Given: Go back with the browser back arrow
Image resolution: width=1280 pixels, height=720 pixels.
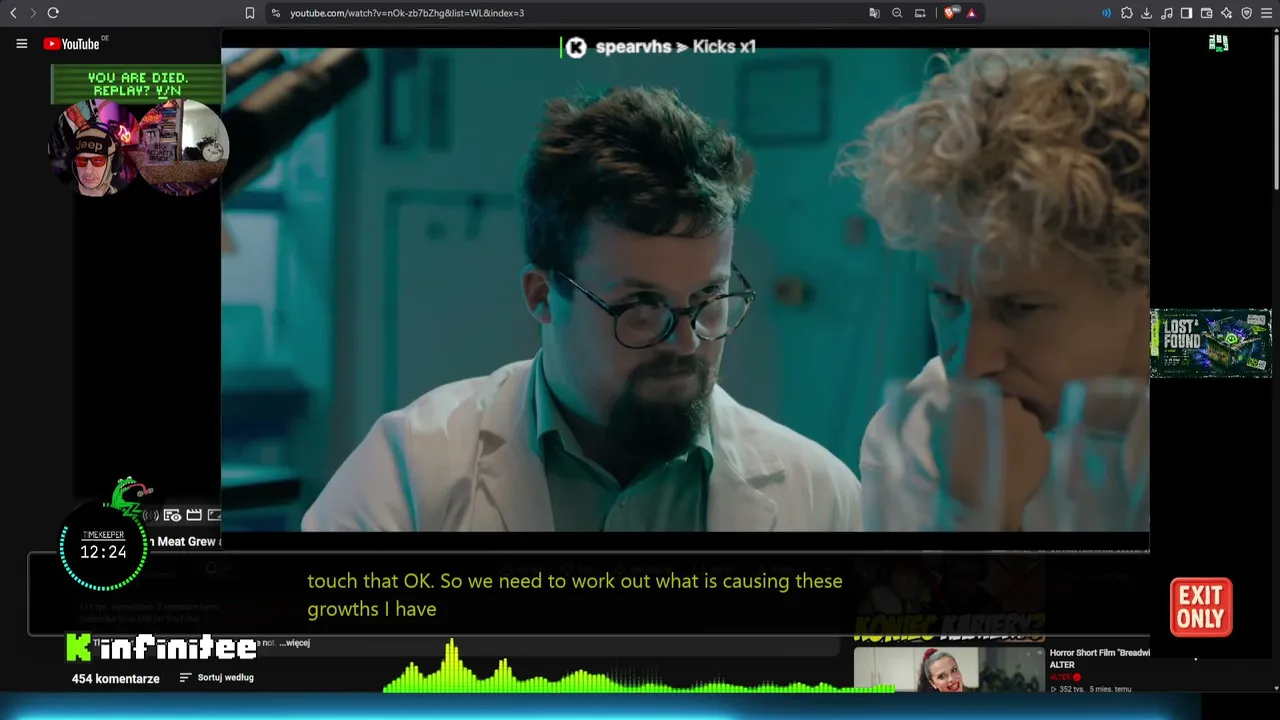Looking at the screenshot, I should click(13, 13).
